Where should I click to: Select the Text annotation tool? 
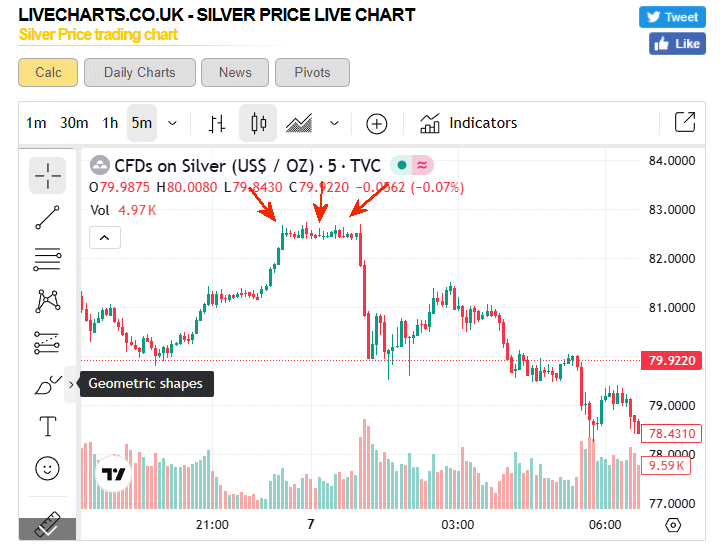point(48,426)
